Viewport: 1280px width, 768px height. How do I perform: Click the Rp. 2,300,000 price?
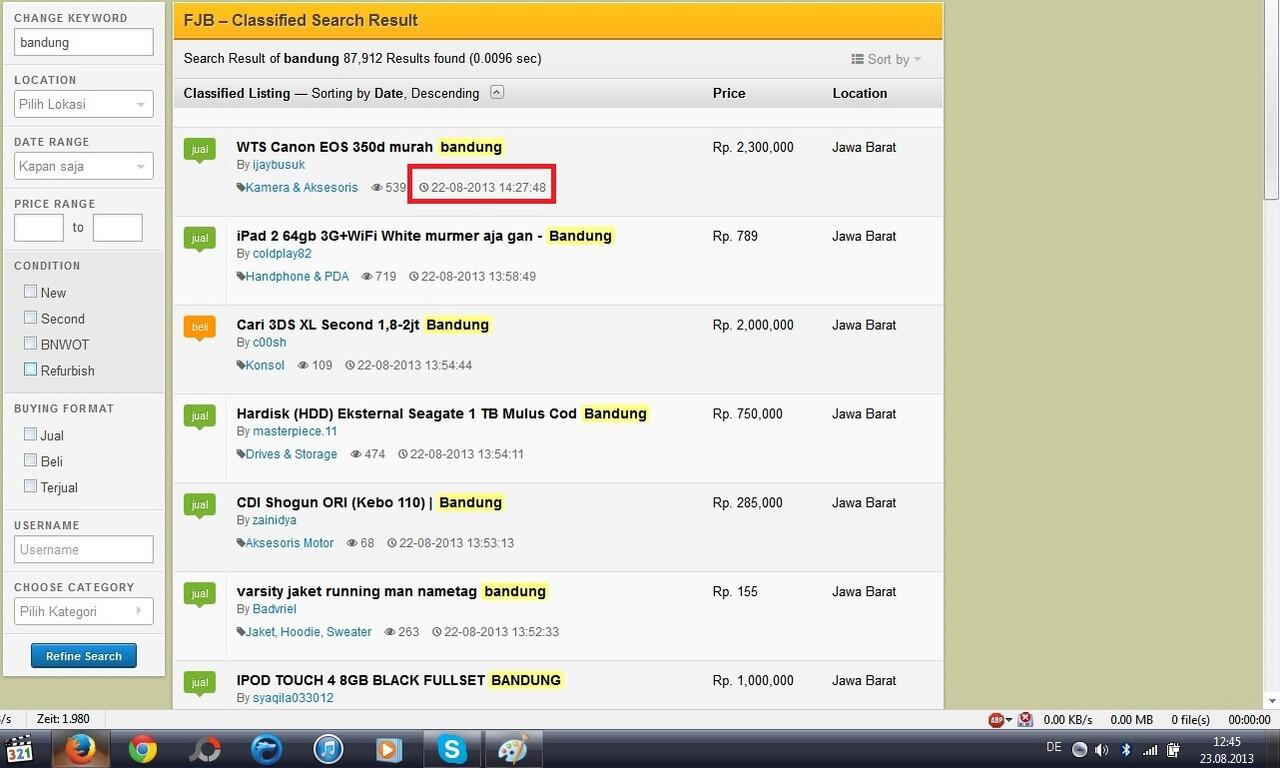pyautogui.click(x=753, y=147)
